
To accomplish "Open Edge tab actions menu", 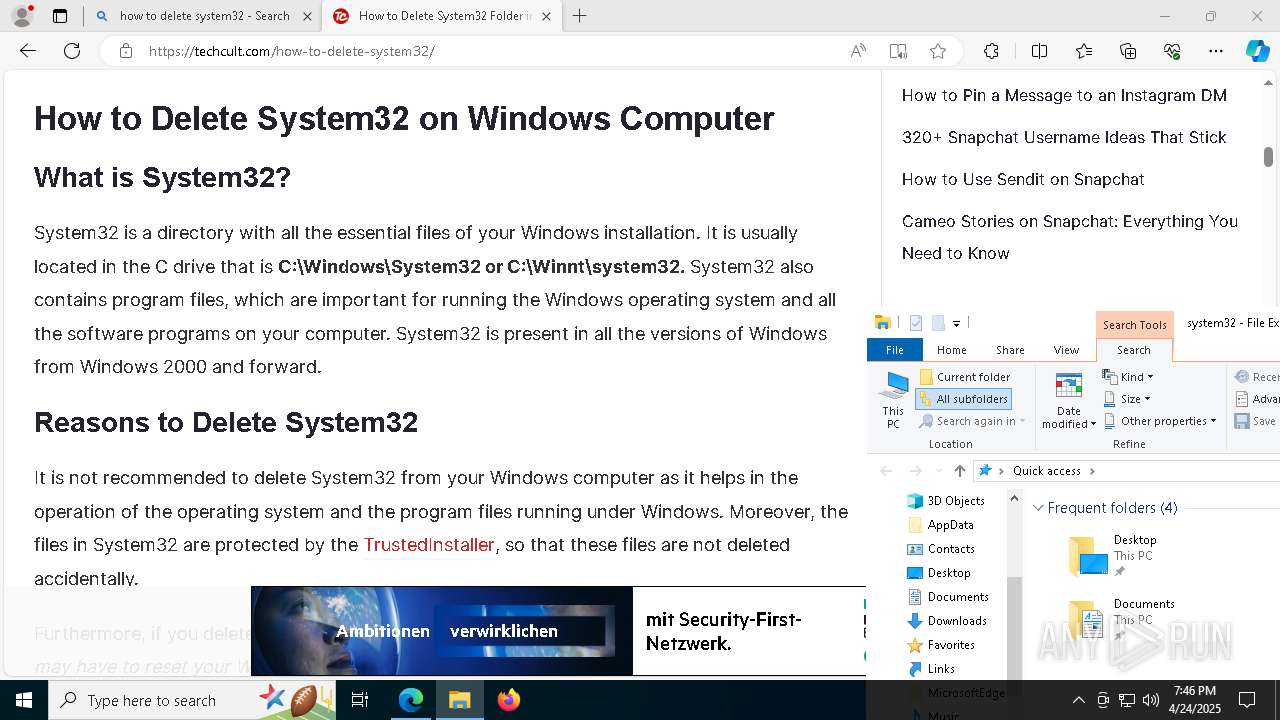I will 60,16.
